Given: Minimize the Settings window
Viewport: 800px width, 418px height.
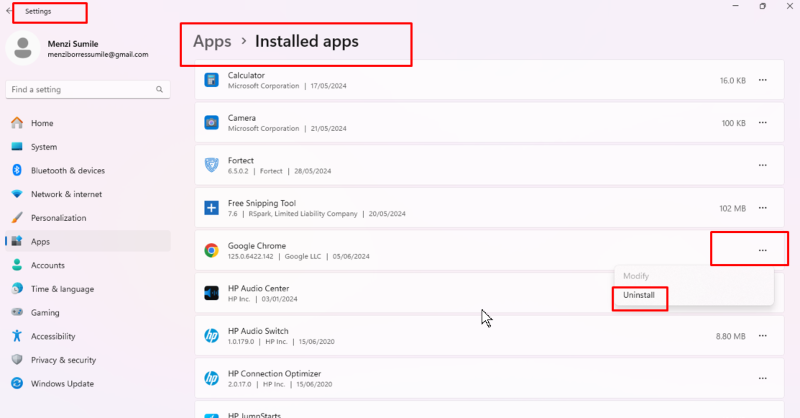Looking at the screenshot, I should (x=735, y=6).
